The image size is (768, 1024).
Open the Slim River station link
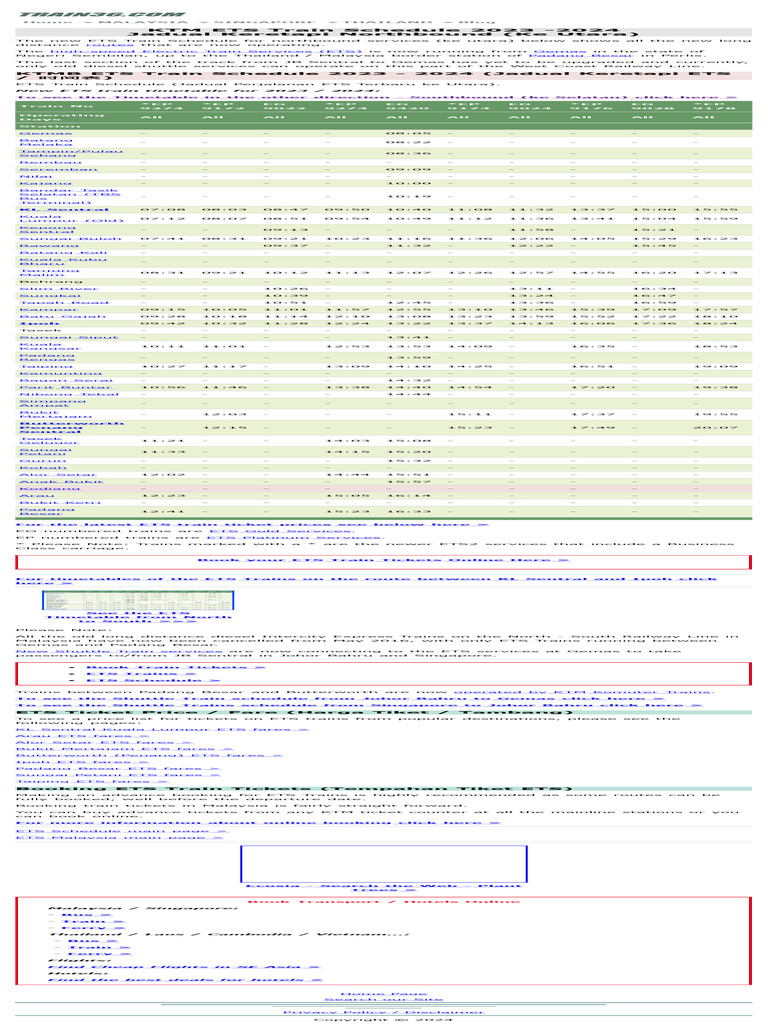(59, 288)
